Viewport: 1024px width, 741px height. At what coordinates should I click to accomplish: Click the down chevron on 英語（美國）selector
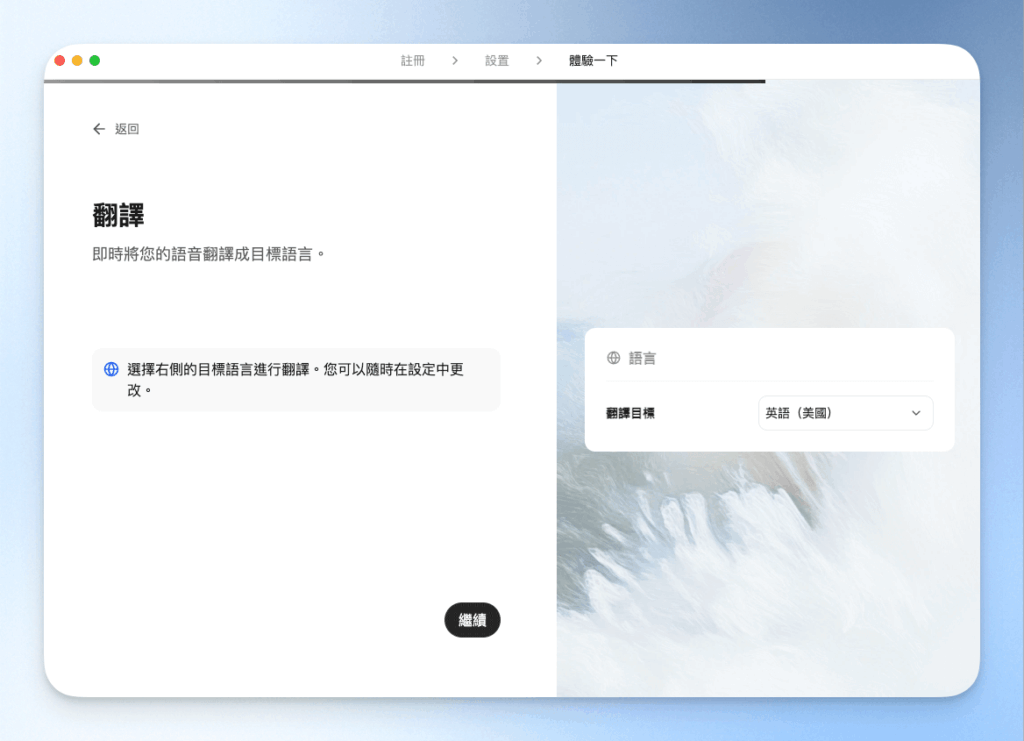(916, 413)
